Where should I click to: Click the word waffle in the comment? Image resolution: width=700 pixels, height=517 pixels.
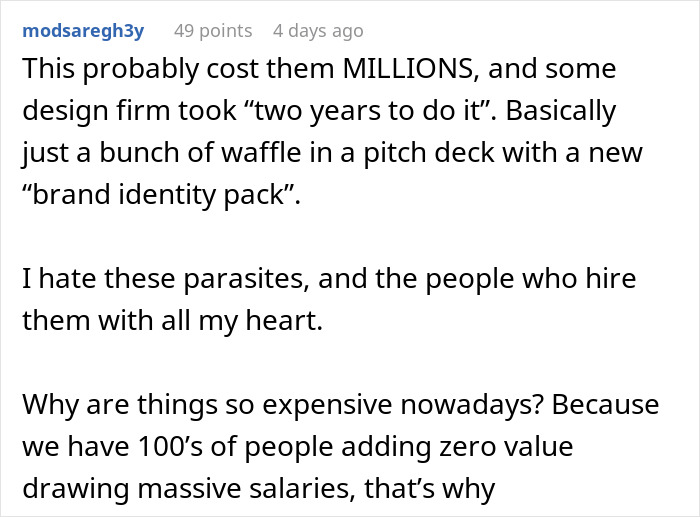(x=261, y=153)
